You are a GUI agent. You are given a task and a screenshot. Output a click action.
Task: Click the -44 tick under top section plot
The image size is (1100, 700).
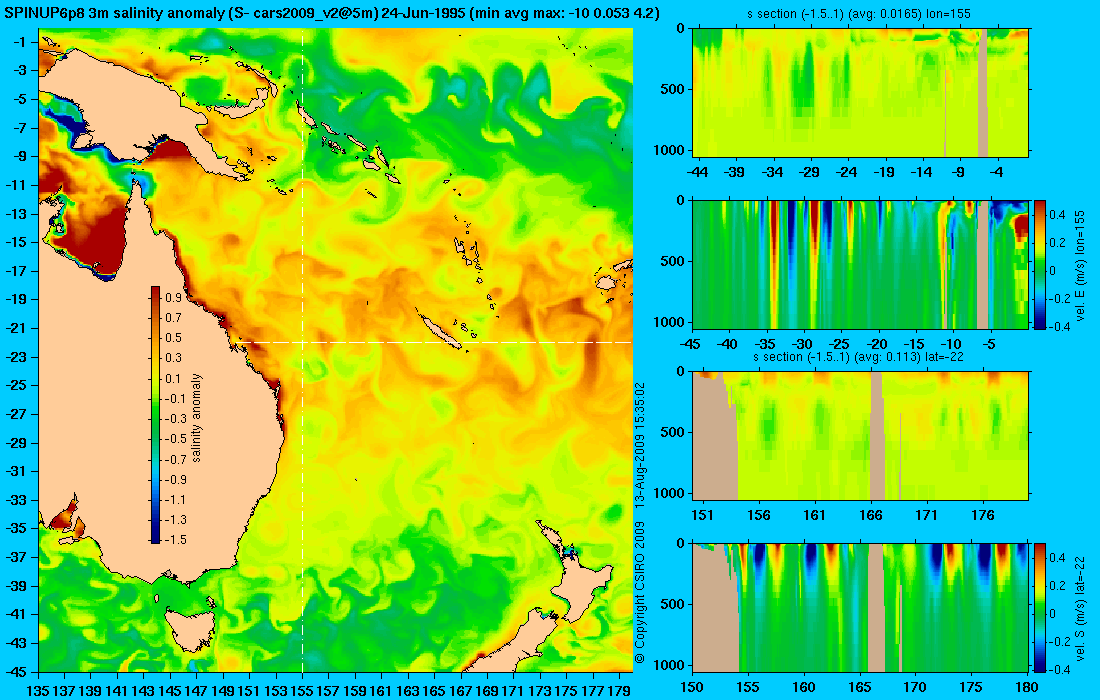coord(697,172)
